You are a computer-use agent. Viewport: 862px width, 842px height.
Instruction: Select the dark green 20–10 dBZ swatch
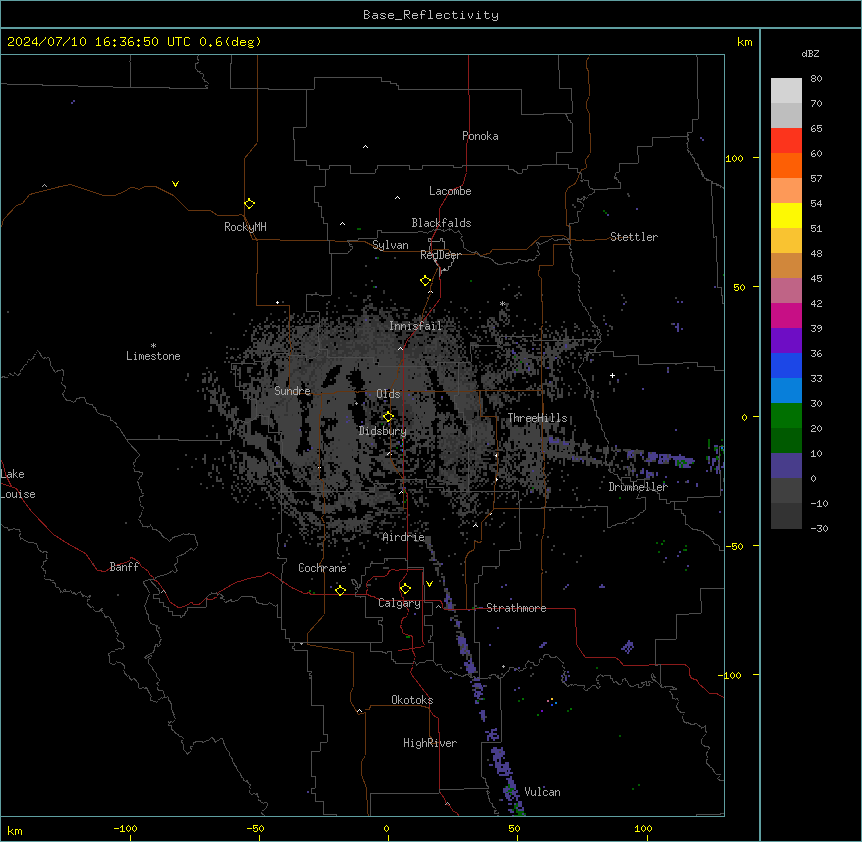click(x=786, y=441)
